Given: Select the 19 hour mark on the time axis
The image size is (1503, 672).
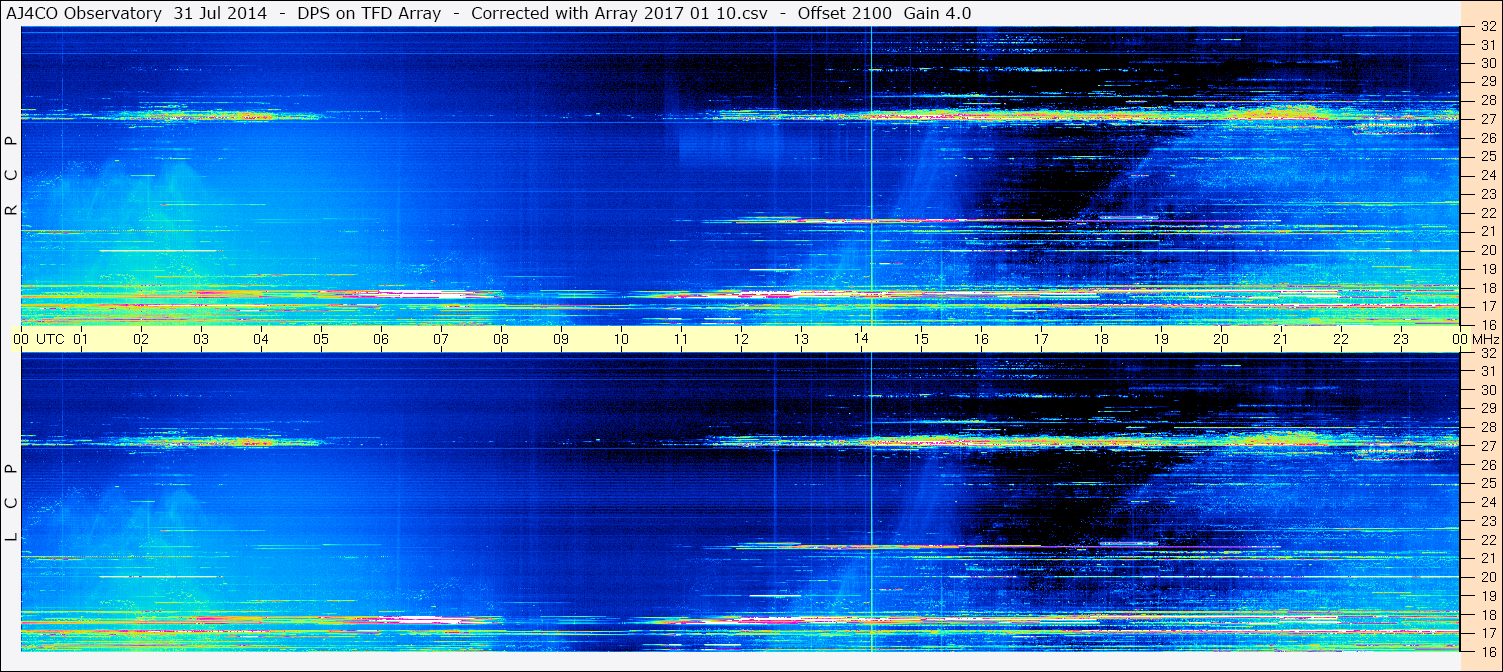Looking at the screenshot, I should coord(1161,339).
